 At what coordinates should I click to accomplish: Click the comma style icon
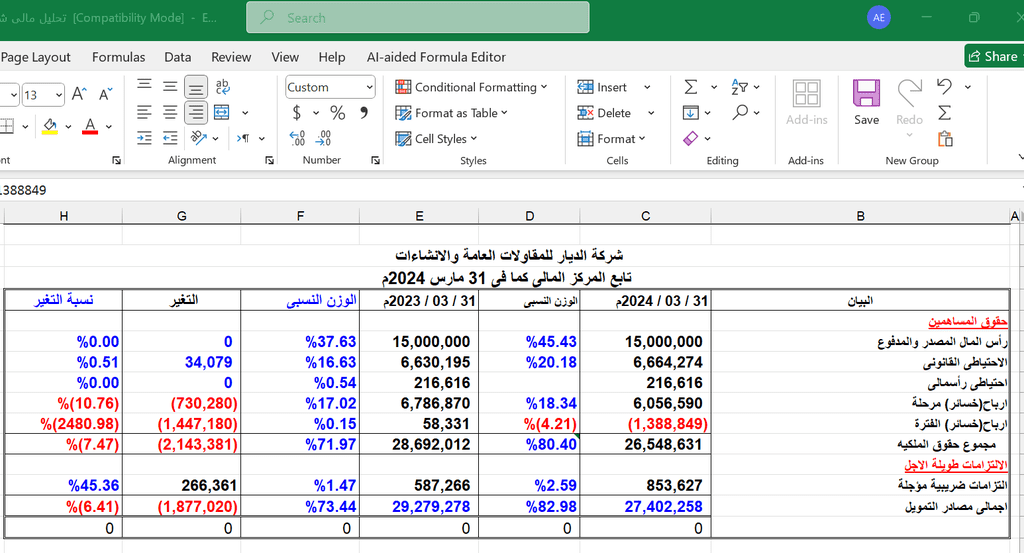[364, 113]
